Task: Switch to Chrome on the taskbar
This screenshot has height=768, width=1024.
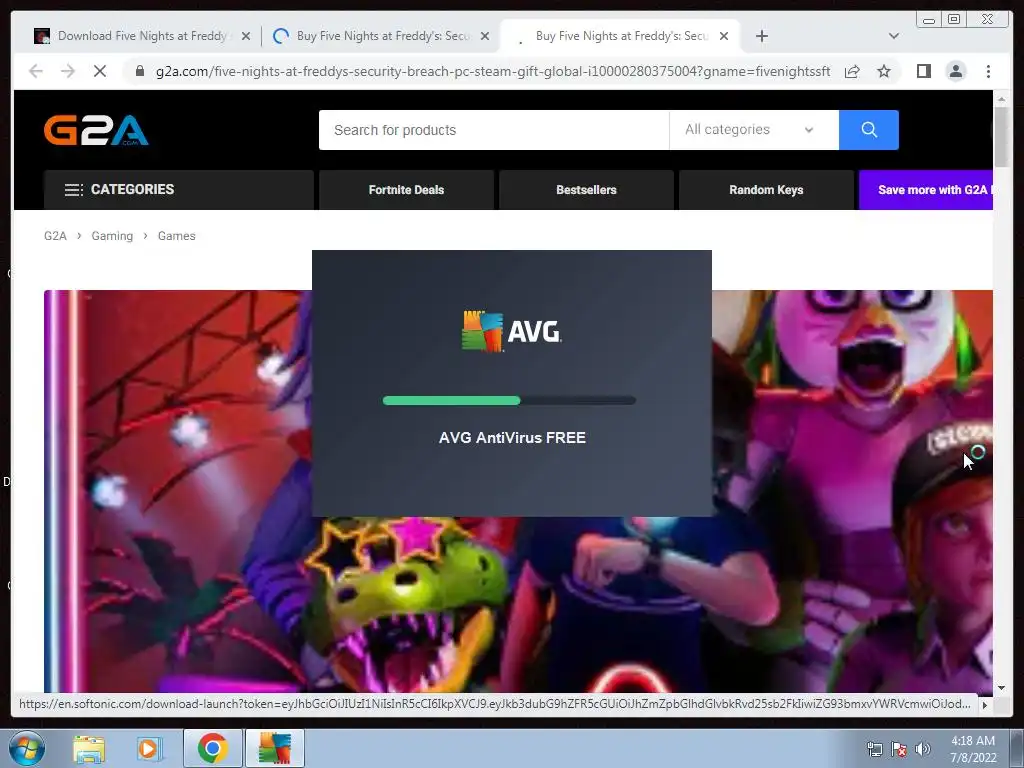Action: point(212,748)
